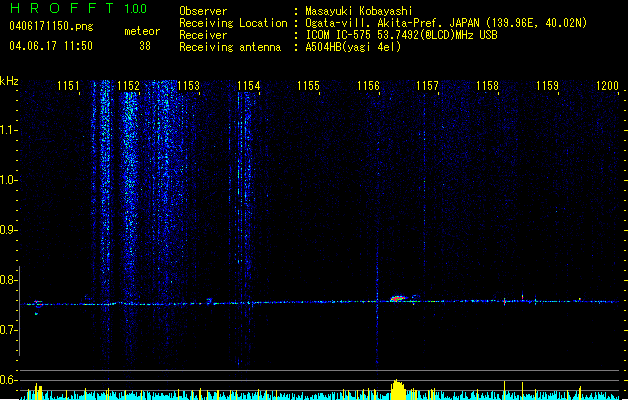Click the 0.8 kHz frequency label
This screenshot has height=400, width=629.
point(8,280)
